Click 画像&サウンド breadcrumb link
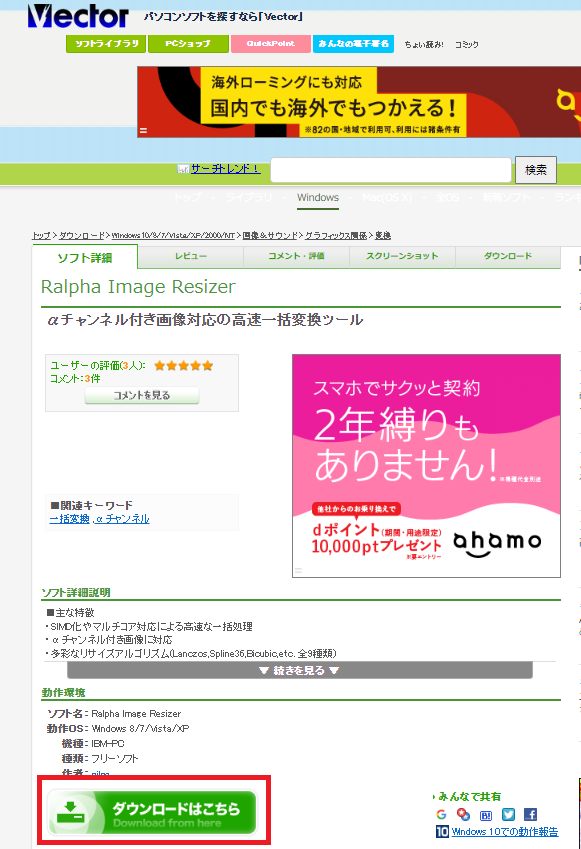Viewport: 581px width, 849px height. point(270,236)
